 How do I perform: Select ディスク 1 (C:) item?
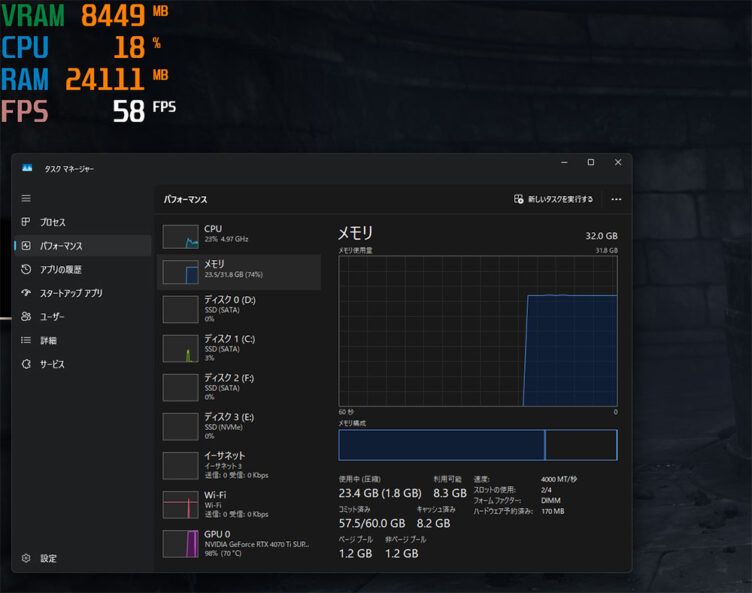pyautogui.click(x=239, y=348)
